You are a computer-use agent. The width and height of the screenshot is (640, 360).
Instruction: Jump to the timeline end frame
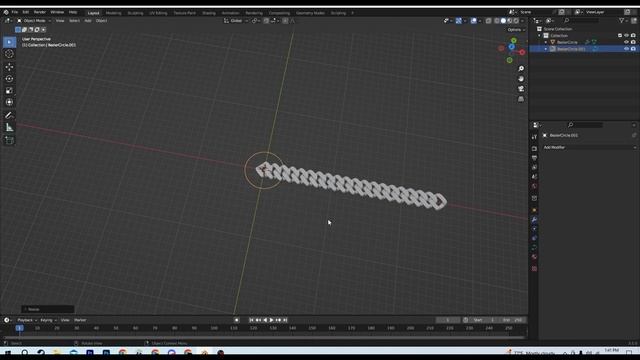[x=285, y=320]
